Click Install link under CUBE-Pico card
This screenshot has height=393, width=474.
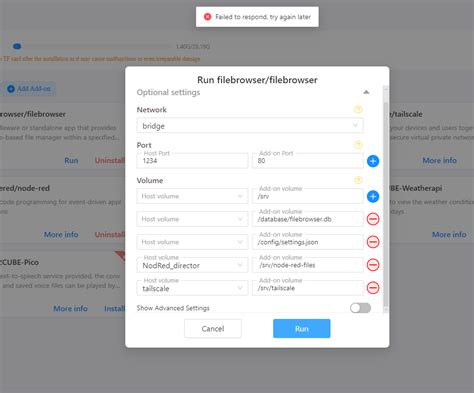pos(114,309)
